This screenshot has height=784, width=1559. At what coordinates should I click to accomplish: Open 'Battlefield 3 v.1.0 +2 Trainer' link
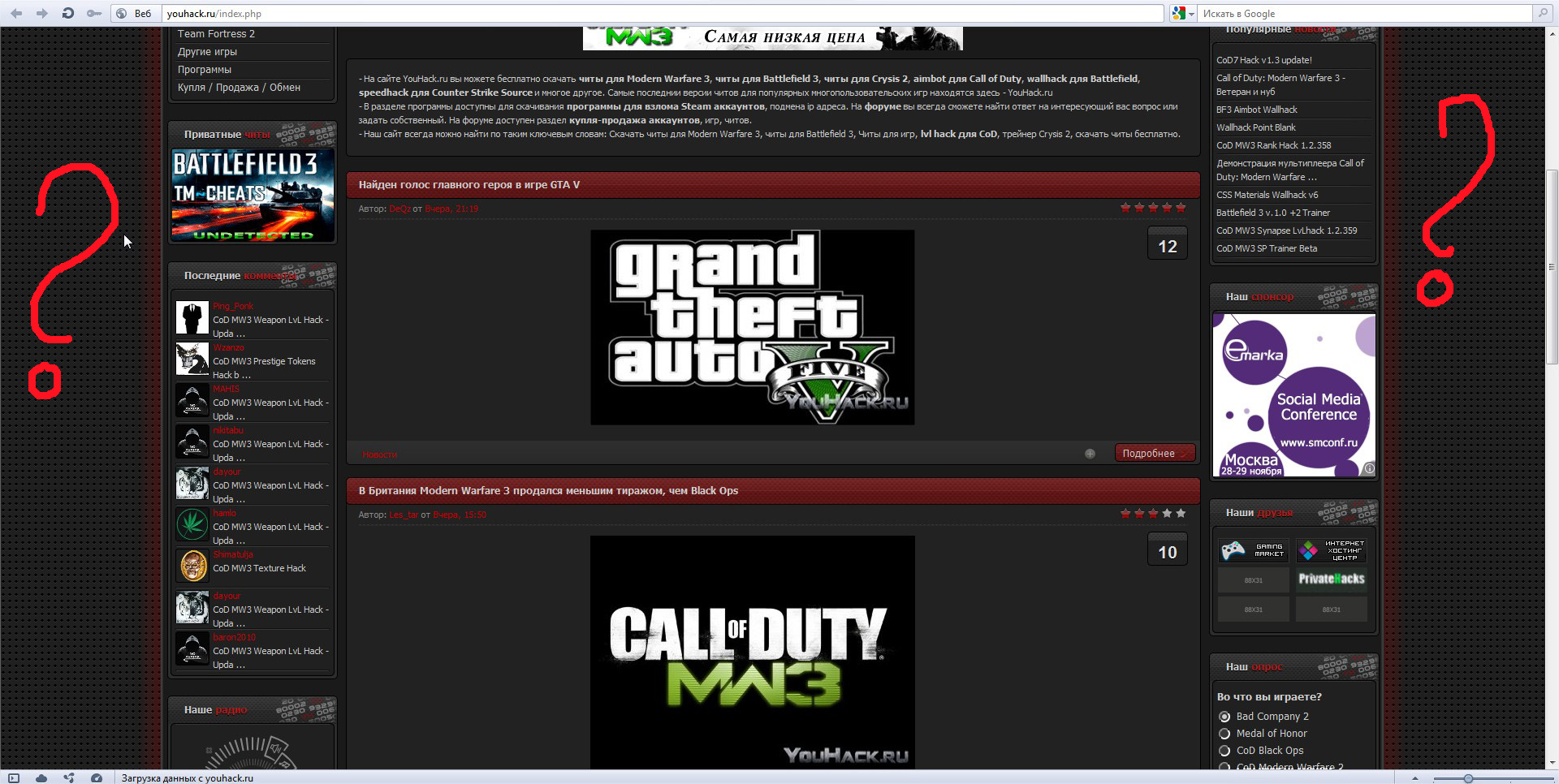coord(1272,213)
